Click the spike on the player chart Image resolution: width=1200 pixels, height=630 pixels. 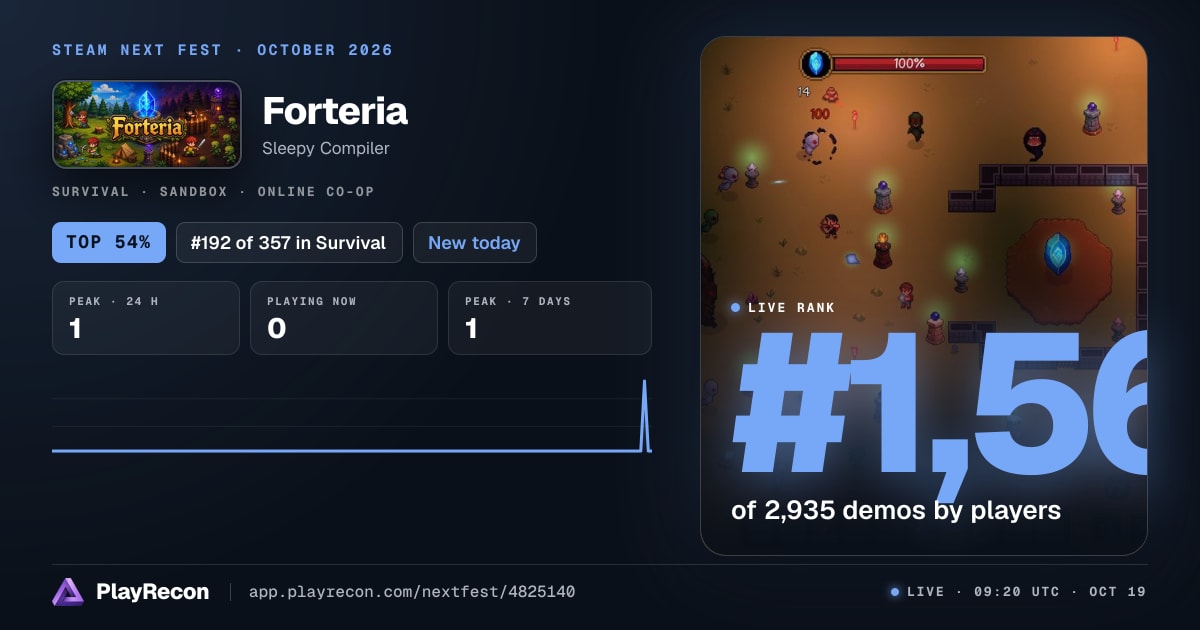[x=644, y=414]
